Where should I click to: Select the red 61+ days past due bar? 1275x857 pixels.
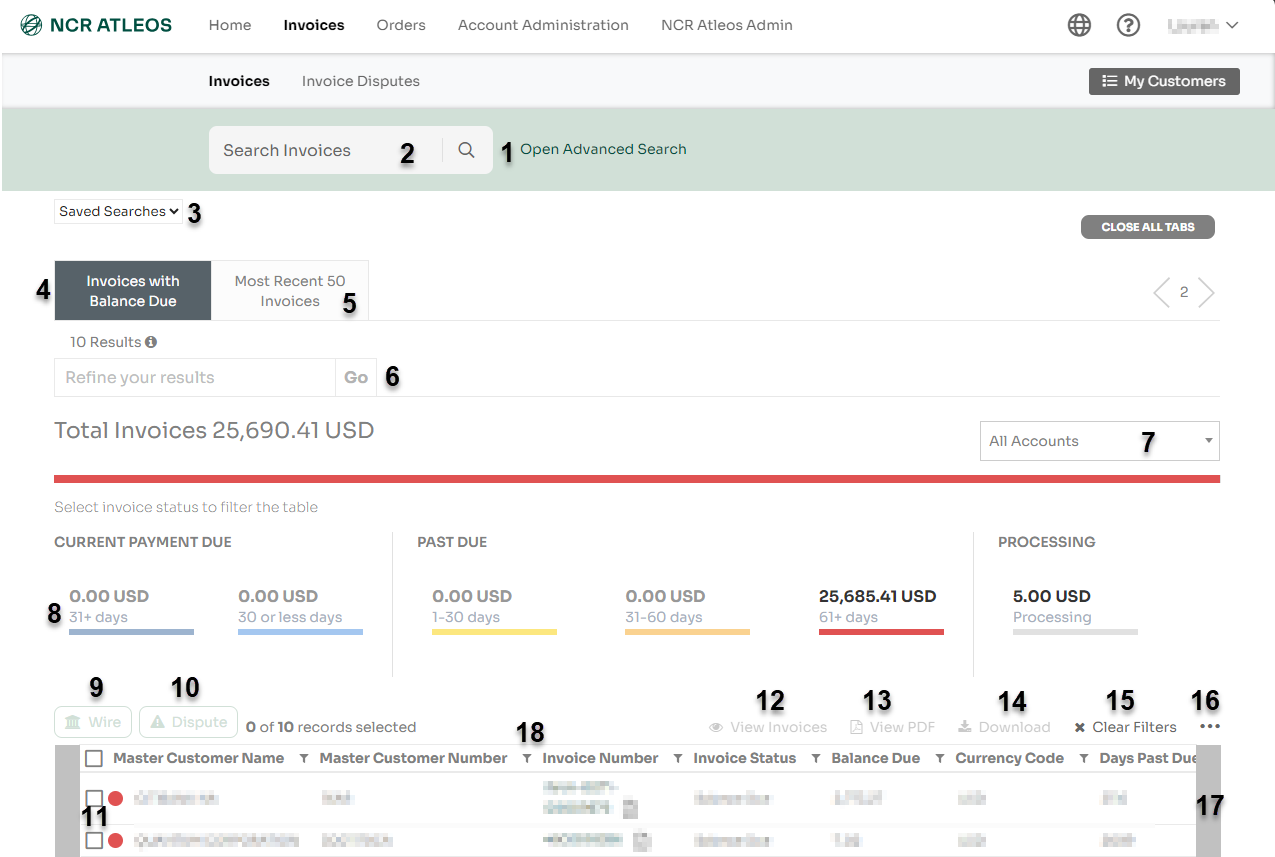(x=881, y=604)
